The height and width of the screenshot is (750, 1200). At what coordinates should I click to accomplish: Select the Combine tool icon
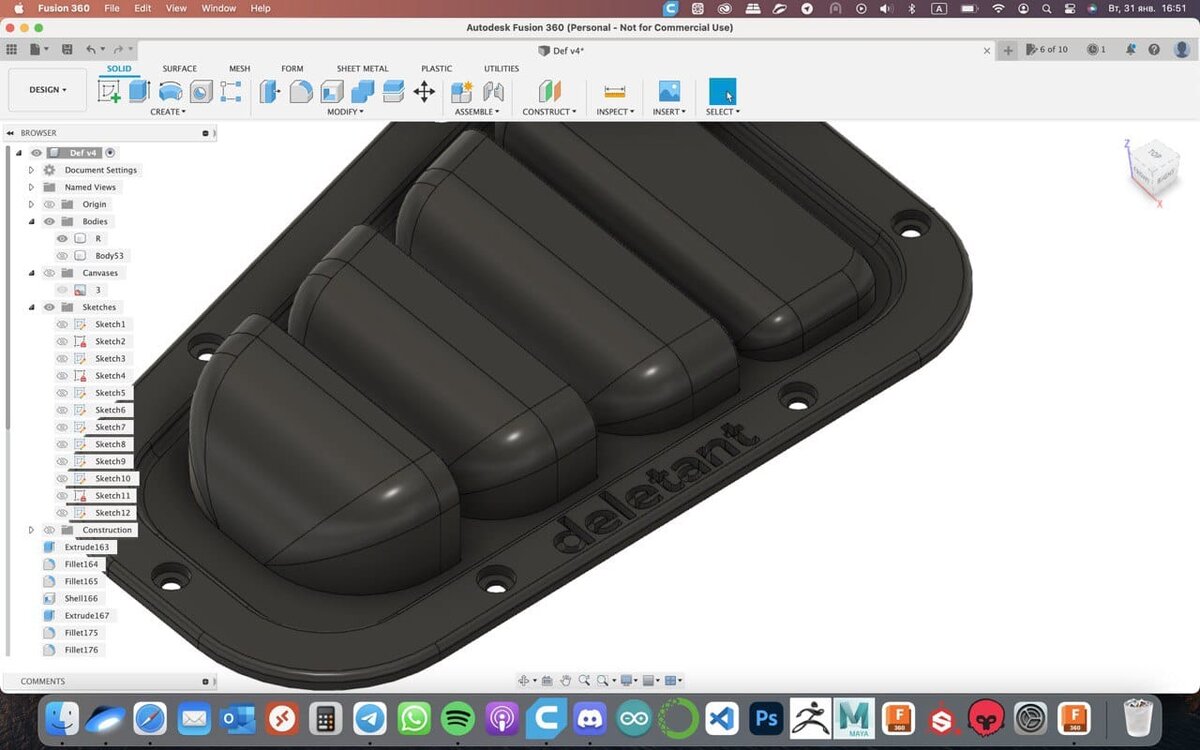pos(362,92)
